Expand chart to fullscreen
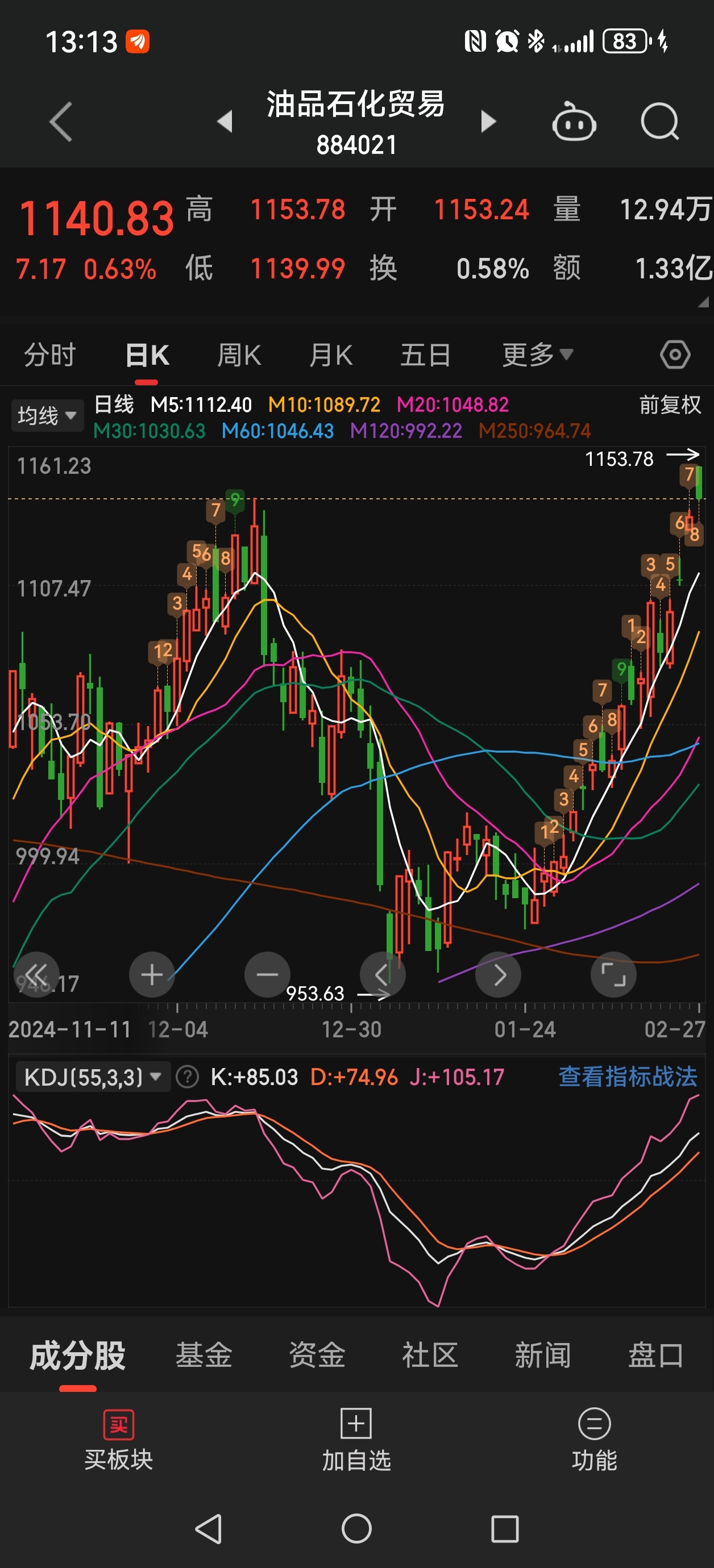Screen dimensions: 714x1568 point(613,974)
